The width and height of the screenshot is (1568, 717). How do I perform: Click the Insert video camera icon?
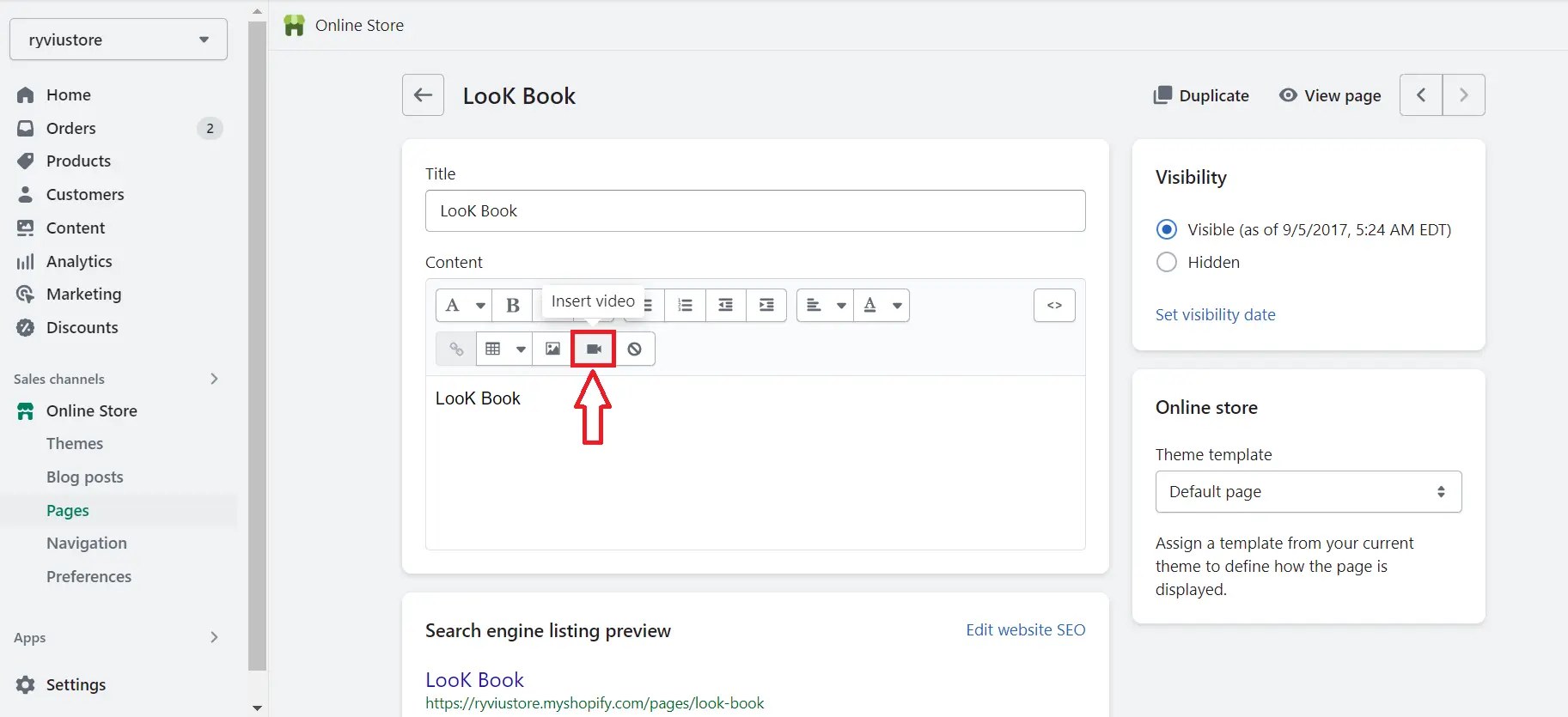594,349
